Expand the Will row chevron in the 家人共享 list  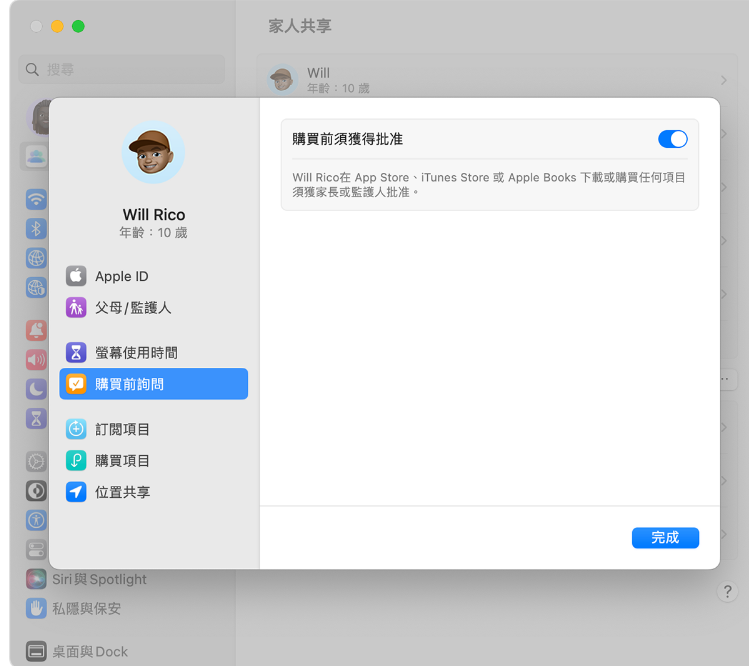click(724, 80)
